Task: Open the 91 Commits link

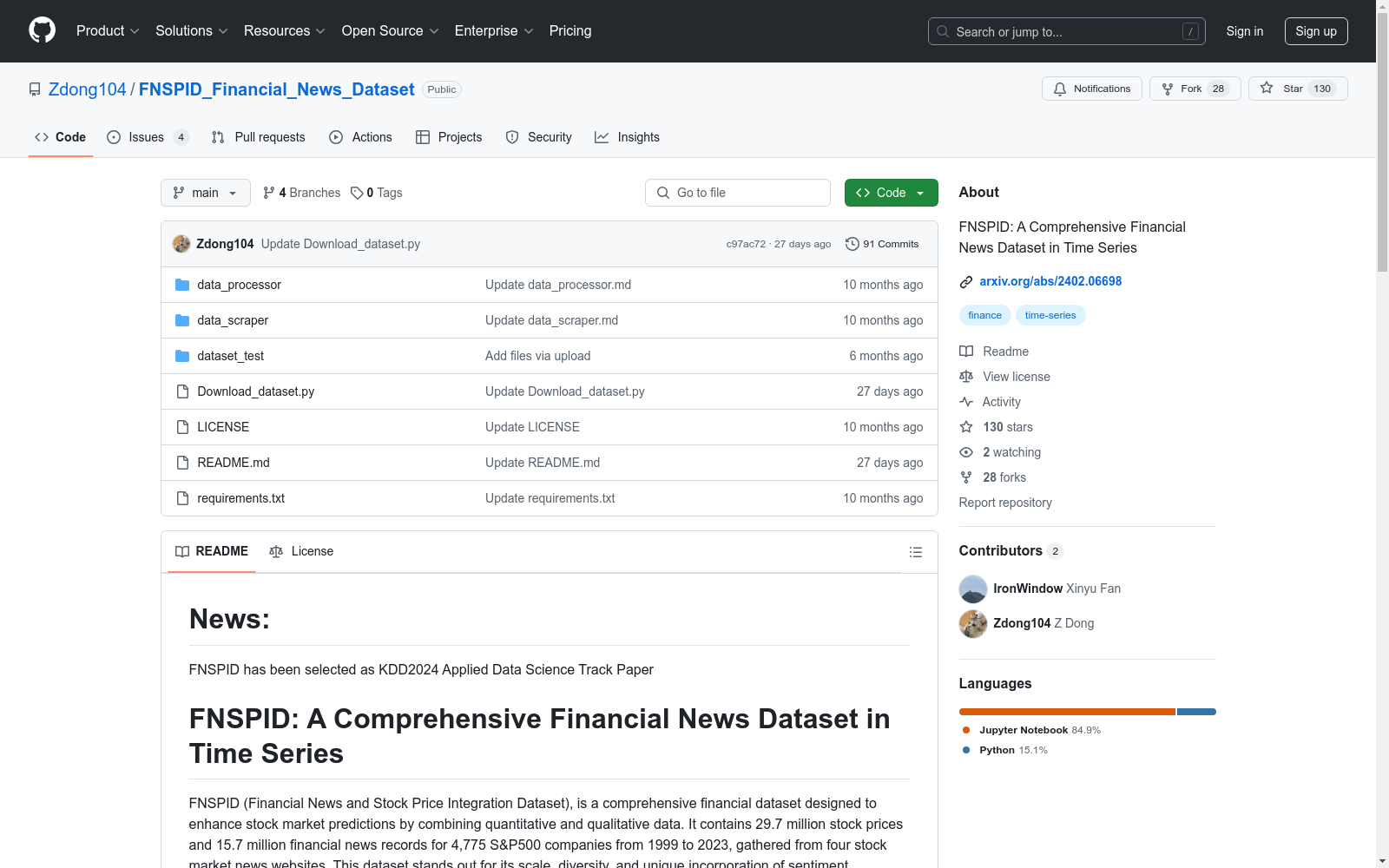Action: 882,244
